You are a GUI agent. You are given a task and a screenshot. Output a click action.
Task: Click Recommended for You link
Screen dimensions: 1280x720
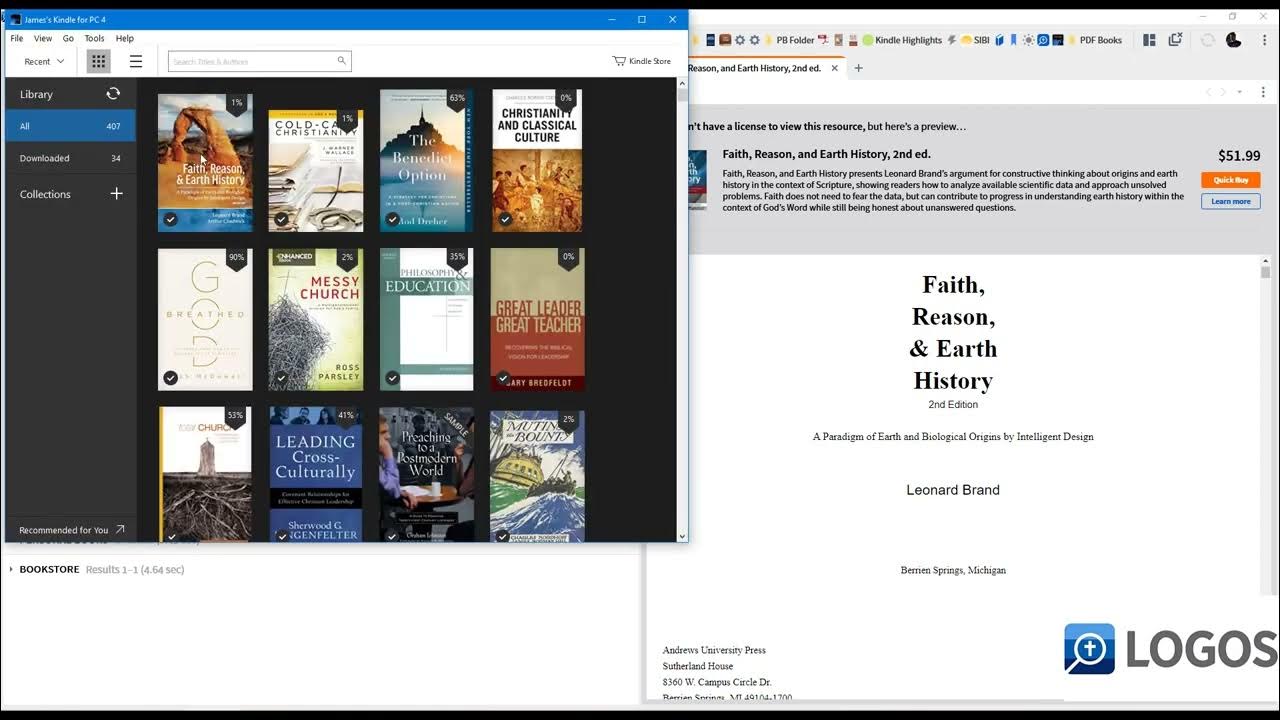[63, 530]
